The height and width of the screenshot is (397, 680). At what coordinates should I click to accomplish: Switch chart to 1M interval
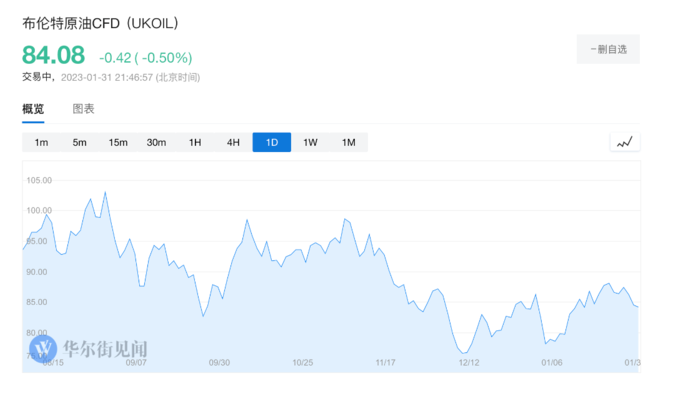click(x=349, y=142)
